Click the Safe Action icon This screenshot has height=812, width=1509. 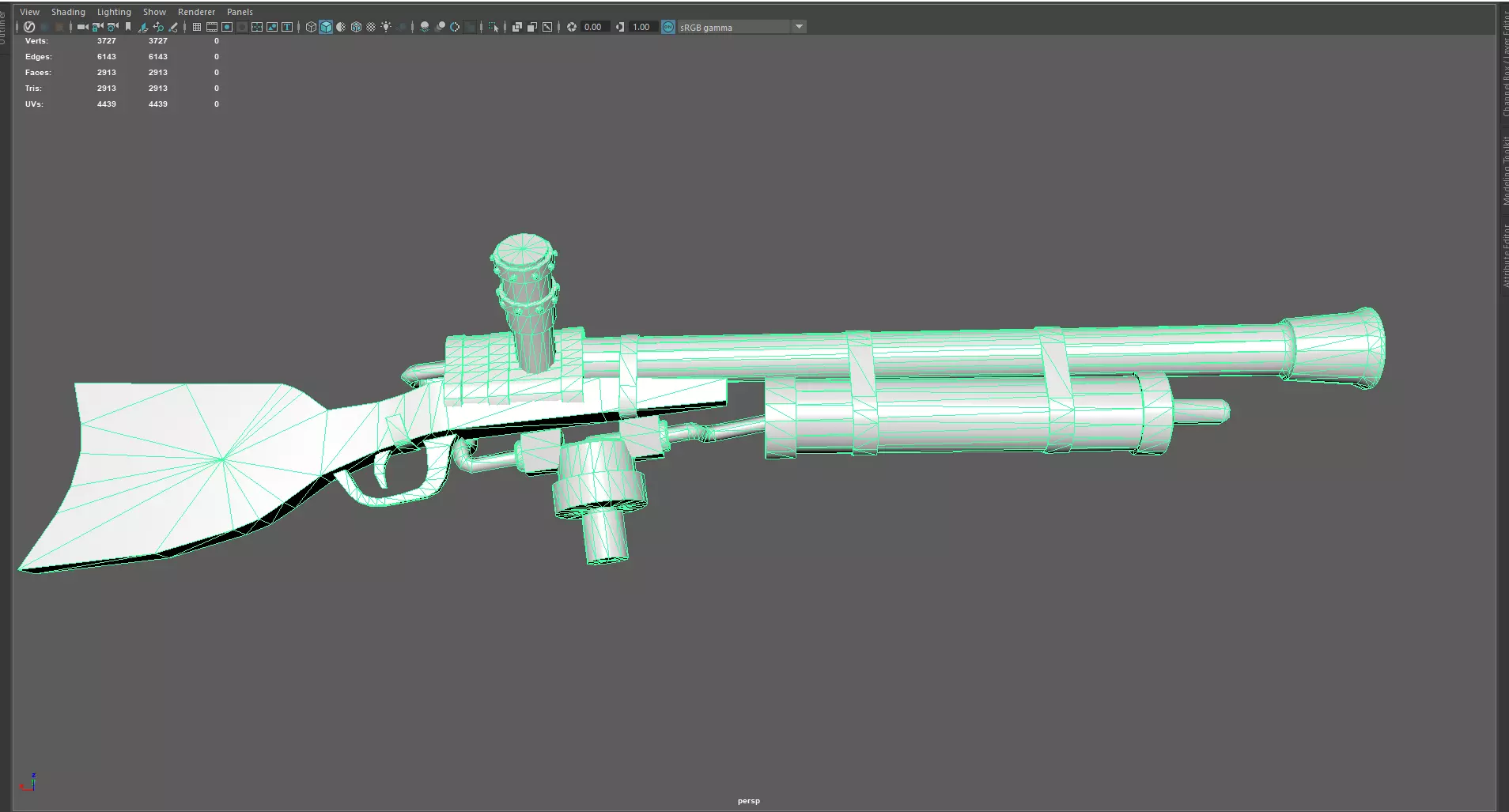(x=272, y=27)
